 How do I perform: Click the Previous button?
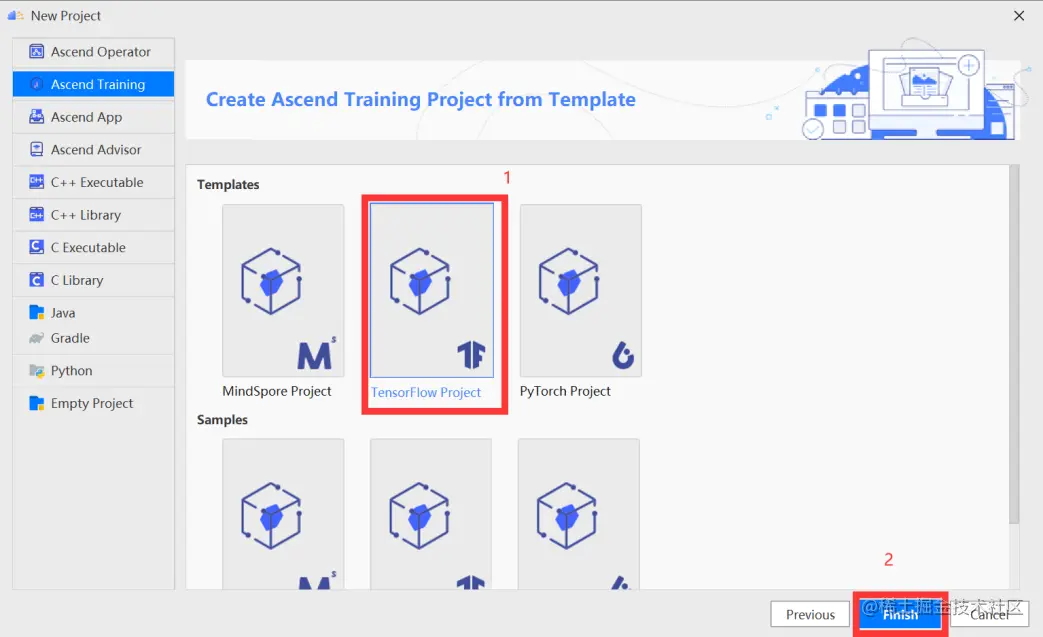click(810, 614)
